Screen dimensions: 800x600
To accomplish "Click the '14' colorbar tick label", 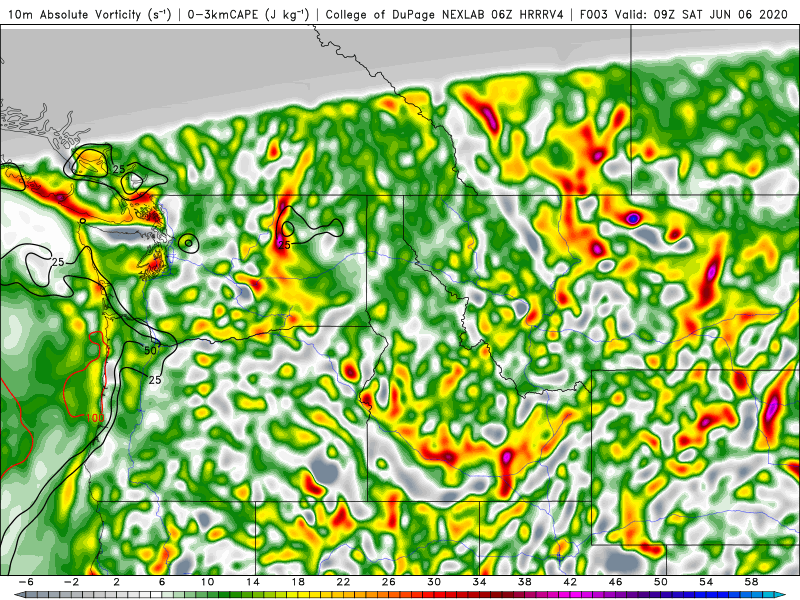I will (x=253, y=582).
